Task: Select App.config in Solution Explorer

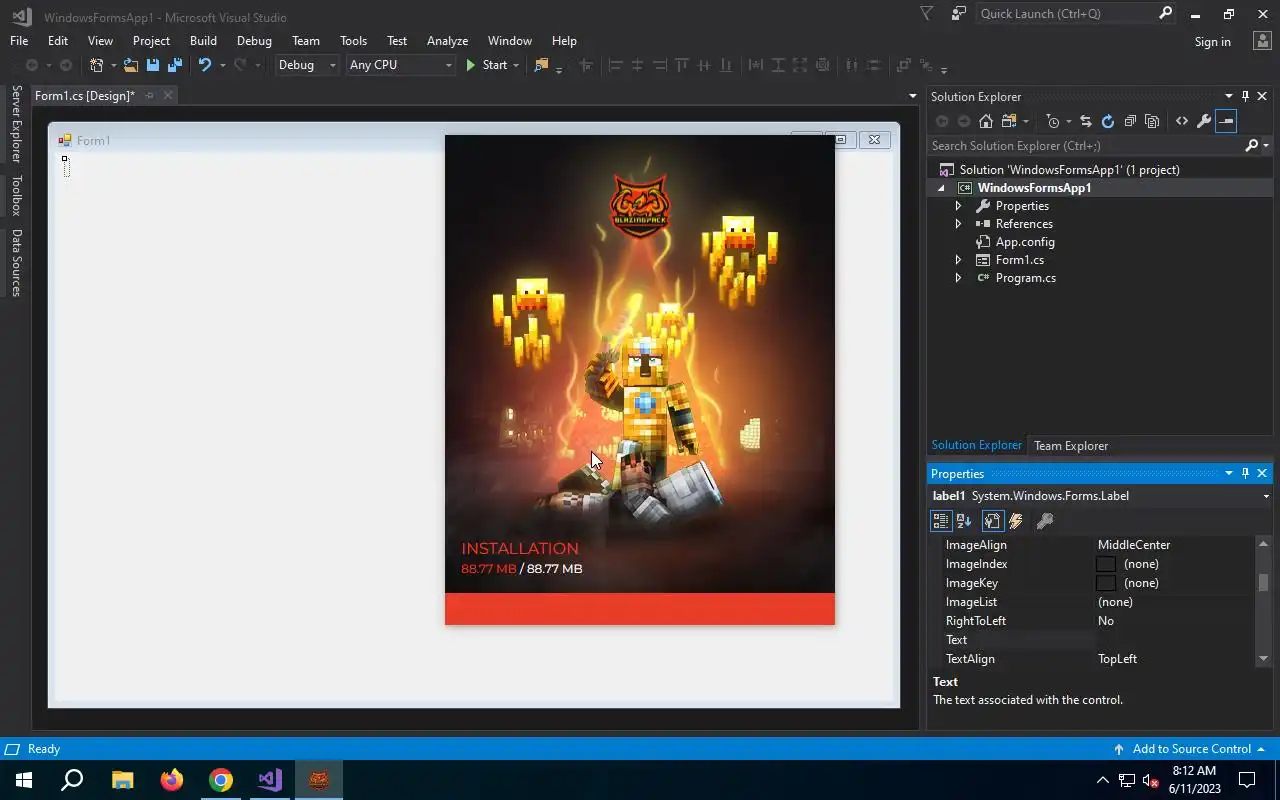Action: click(x=1025, y=242)
